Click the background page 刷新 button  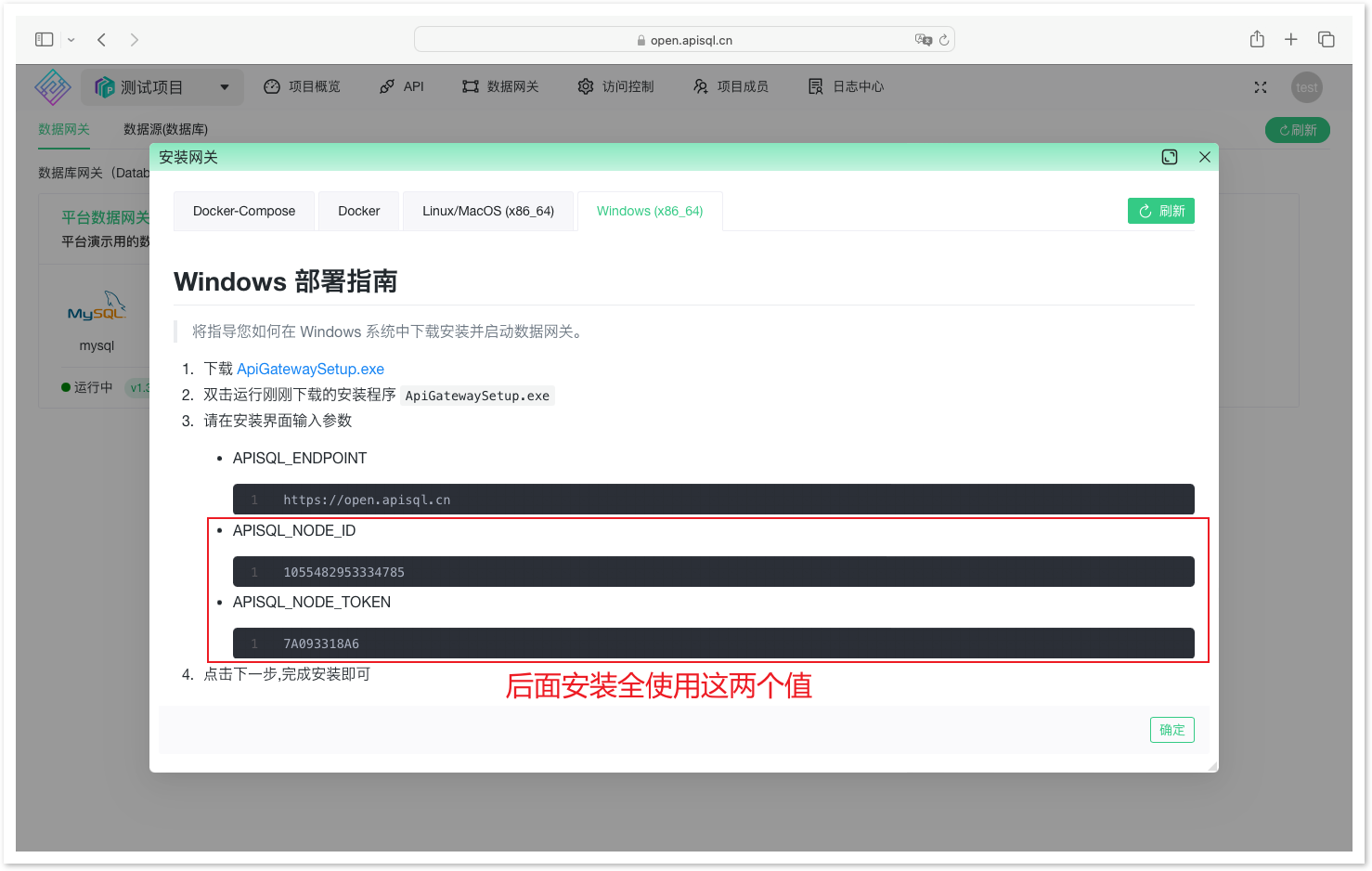pyautogui.click(x=1298, y=130)
